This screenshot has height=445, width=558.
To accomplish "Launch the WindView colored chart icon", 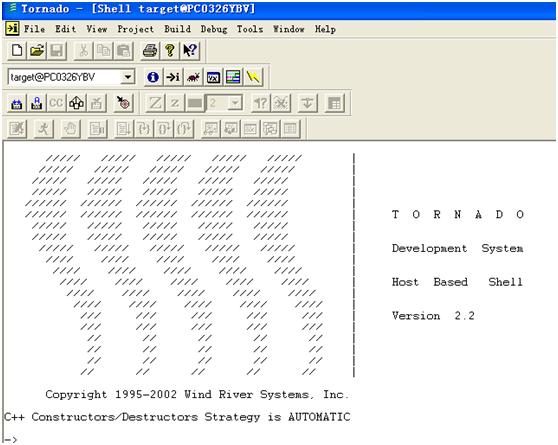I will click(x=233, y=77).
